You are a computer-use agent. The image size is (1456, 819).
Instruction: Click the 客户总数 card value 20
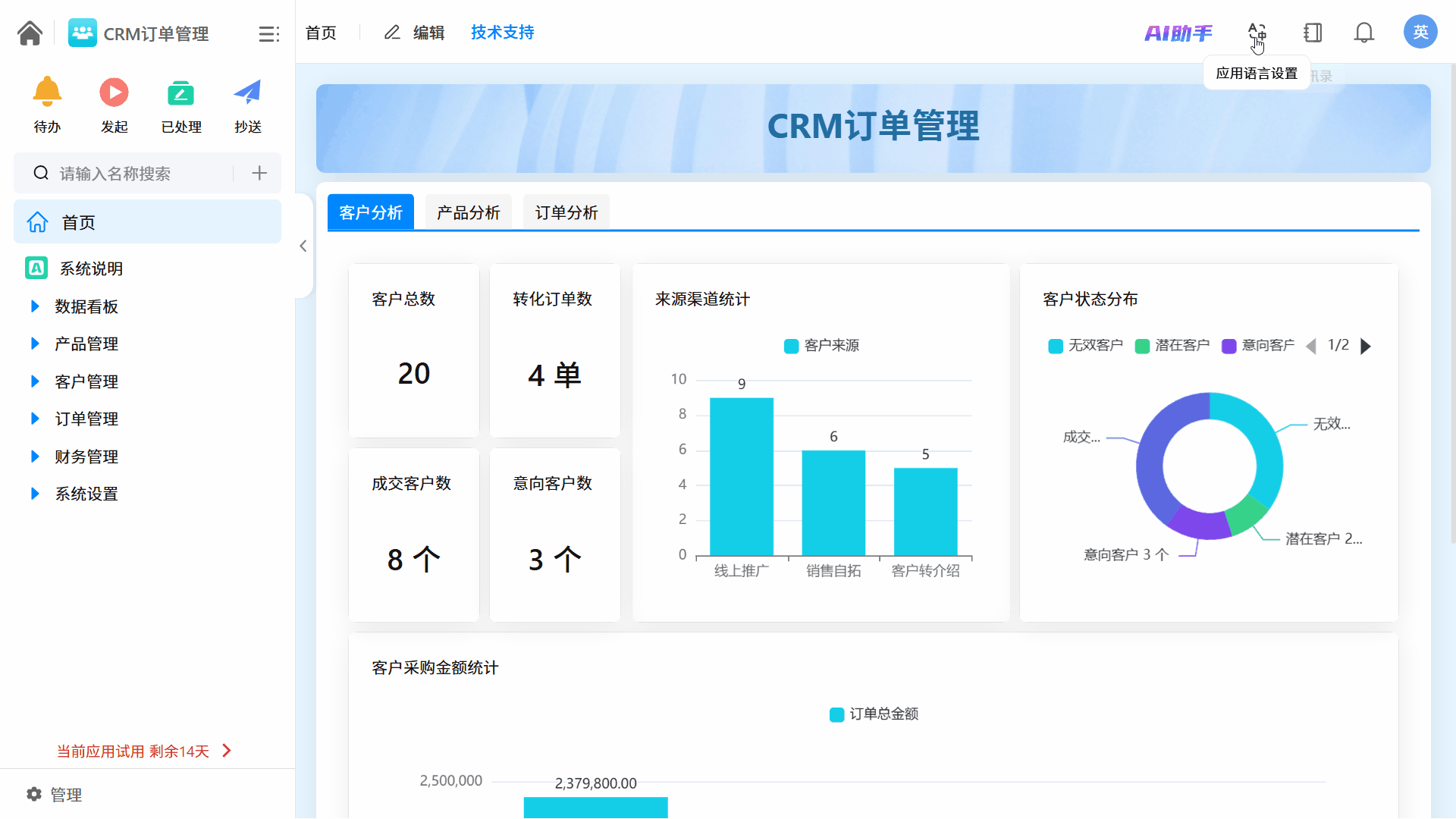click(x=414, y=374)
